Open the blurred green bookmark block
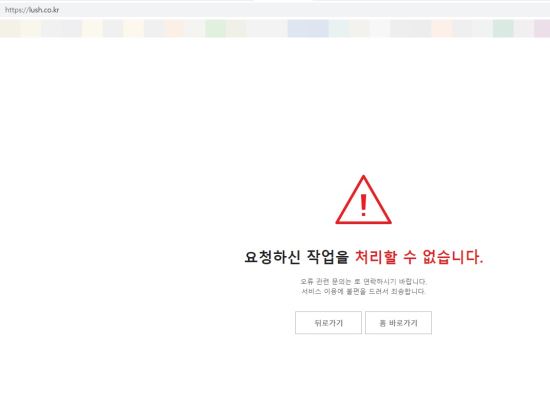The width and height of the screenshot is (550, 401). tap(215, 28)
